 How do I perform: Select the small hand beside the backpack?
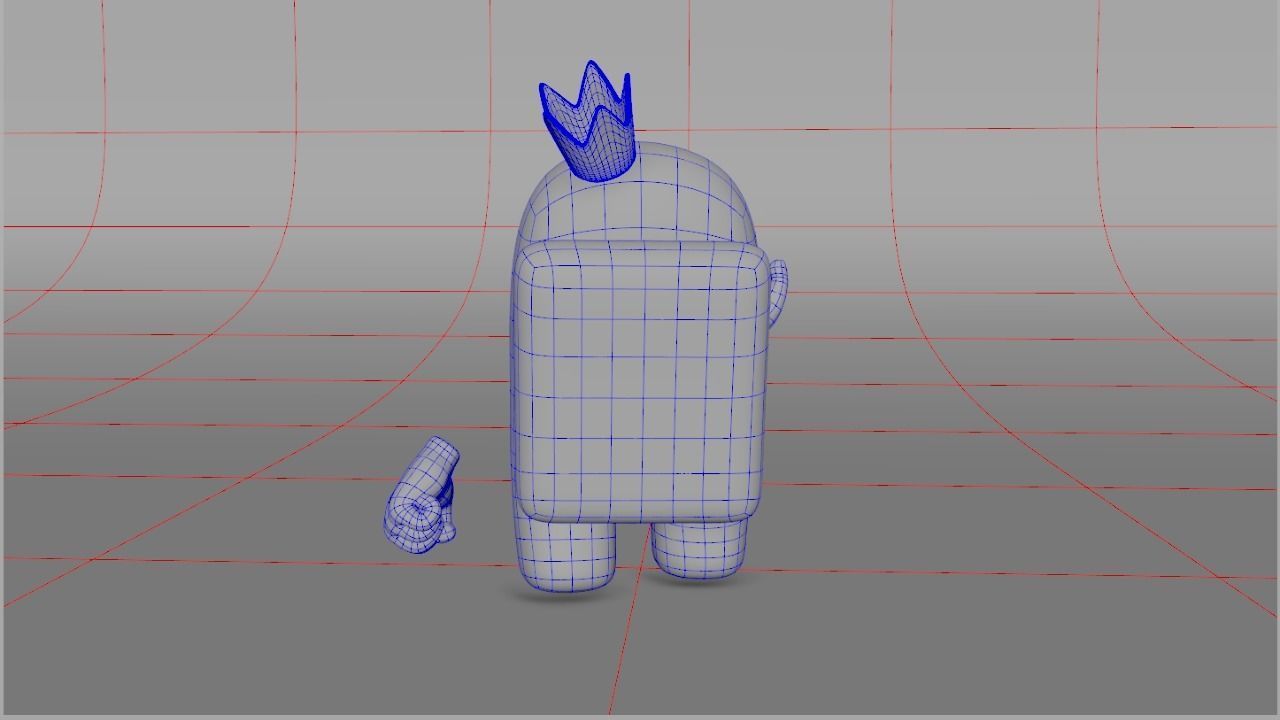777,293
